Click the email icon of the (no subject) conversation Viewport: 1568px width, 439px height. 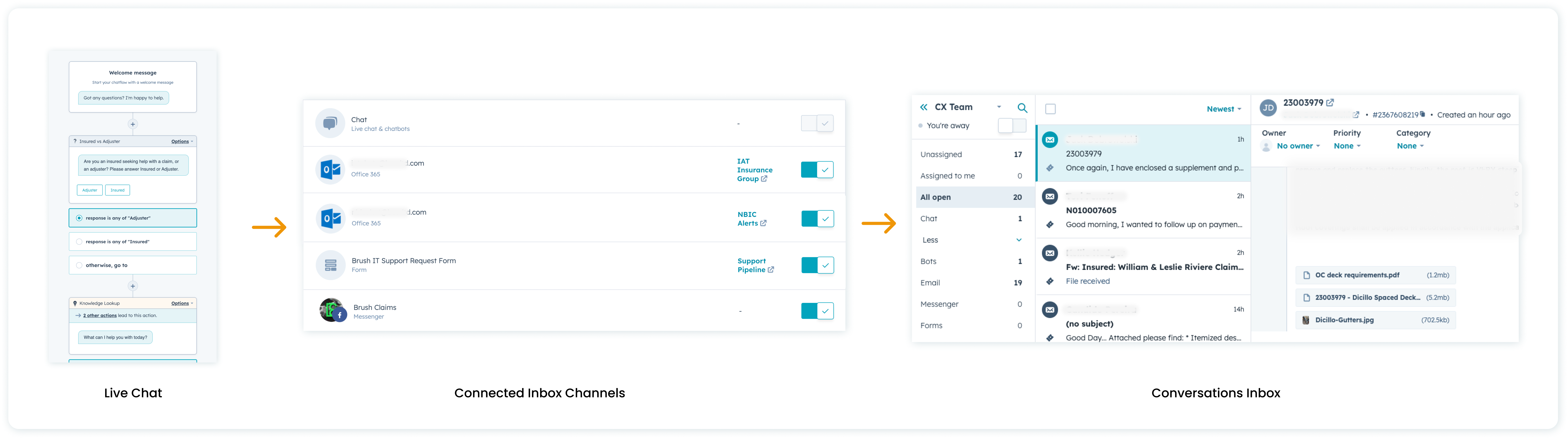(1050, 310)
